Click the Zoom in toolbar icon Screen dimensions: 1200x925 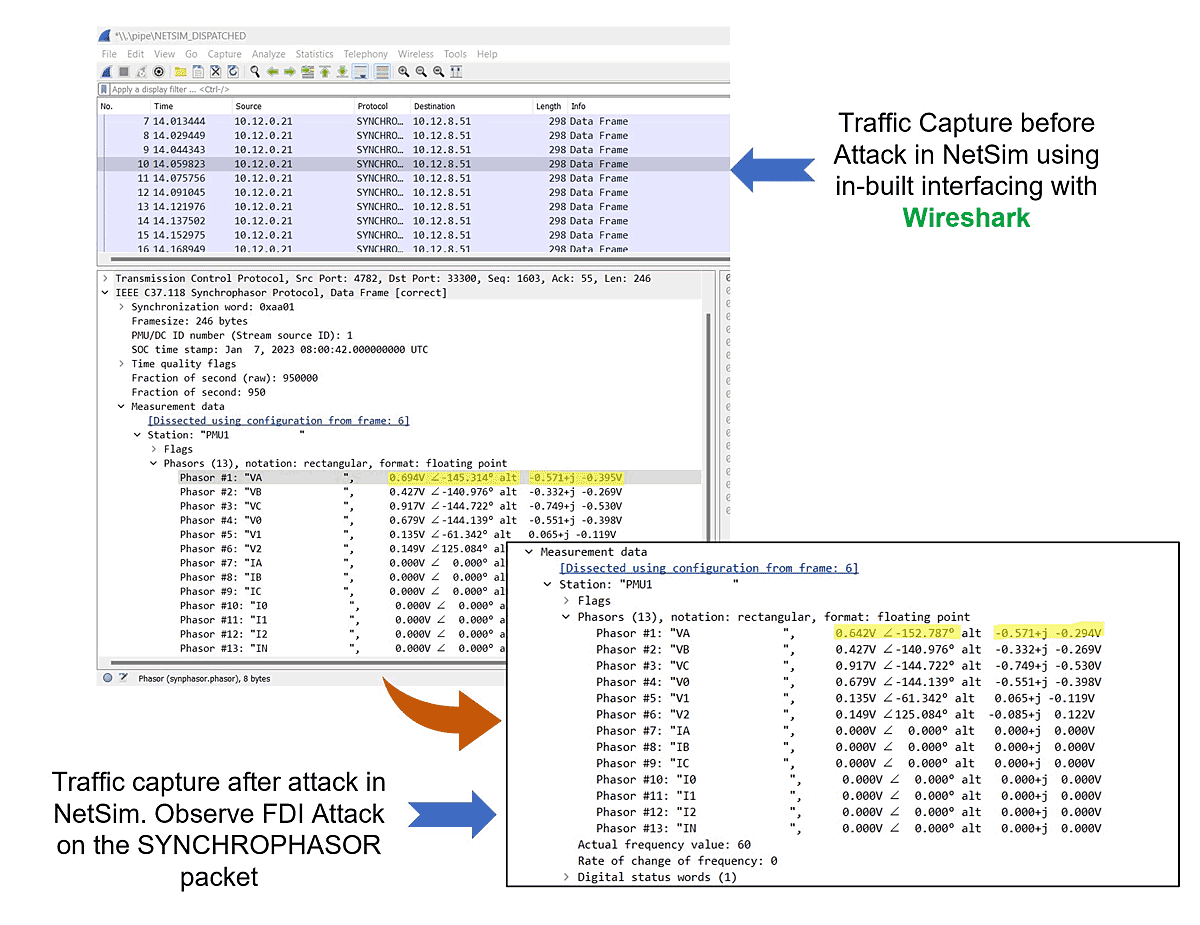(403, 72)
